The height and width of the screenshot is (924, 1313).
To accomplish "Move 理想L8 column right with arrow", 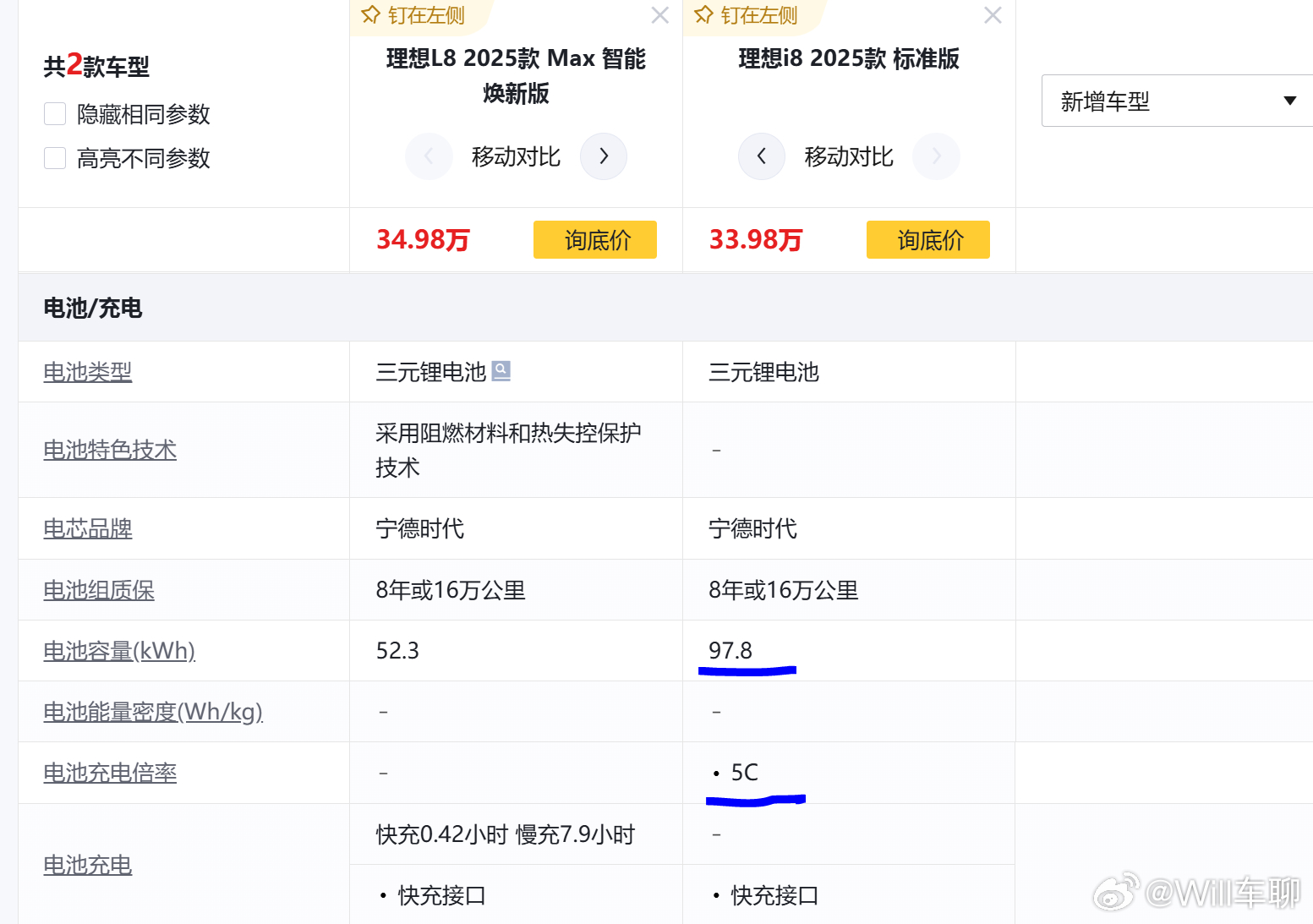I will 604,156.
